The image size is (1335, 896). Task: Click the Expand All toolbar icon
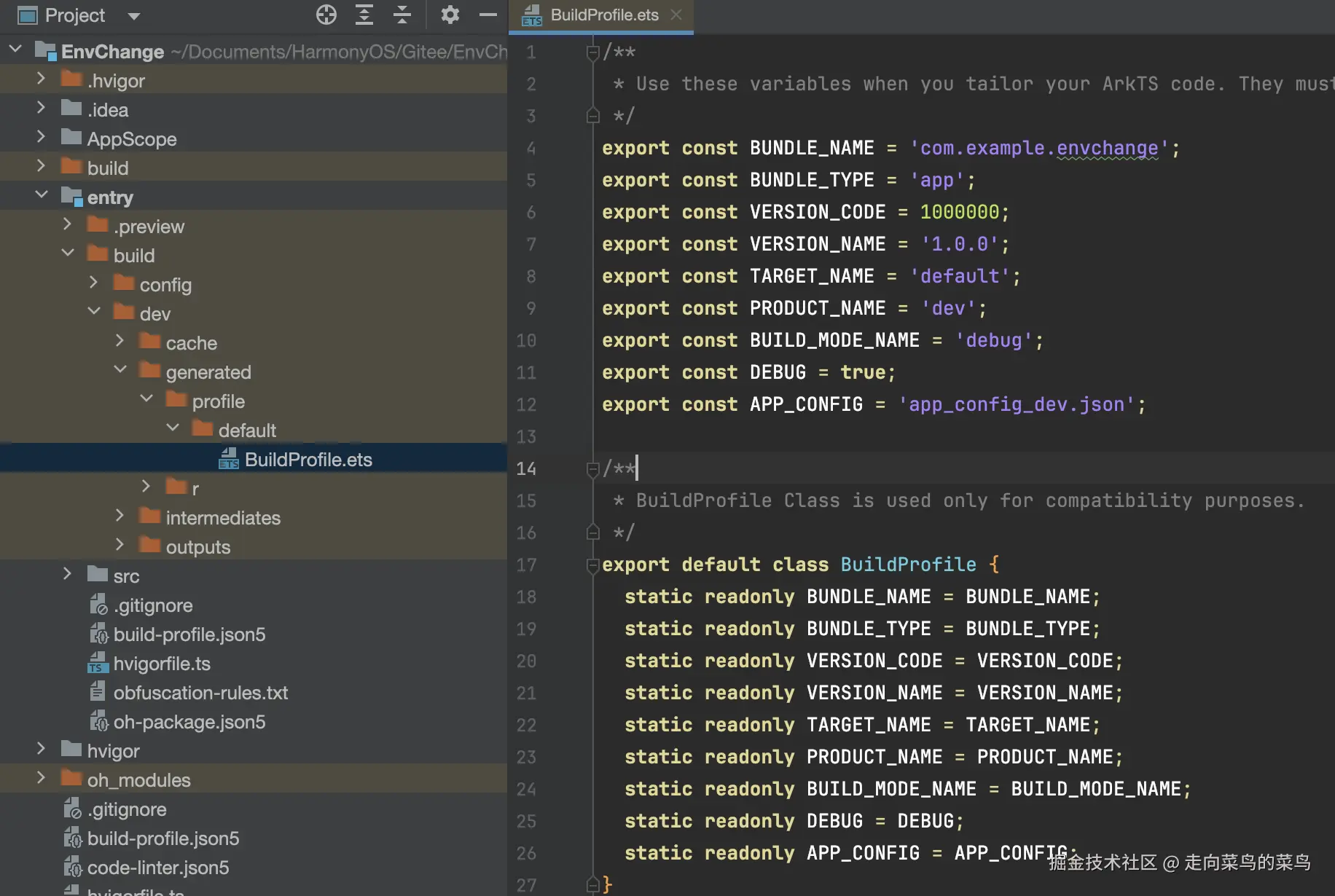click(364, 15)
